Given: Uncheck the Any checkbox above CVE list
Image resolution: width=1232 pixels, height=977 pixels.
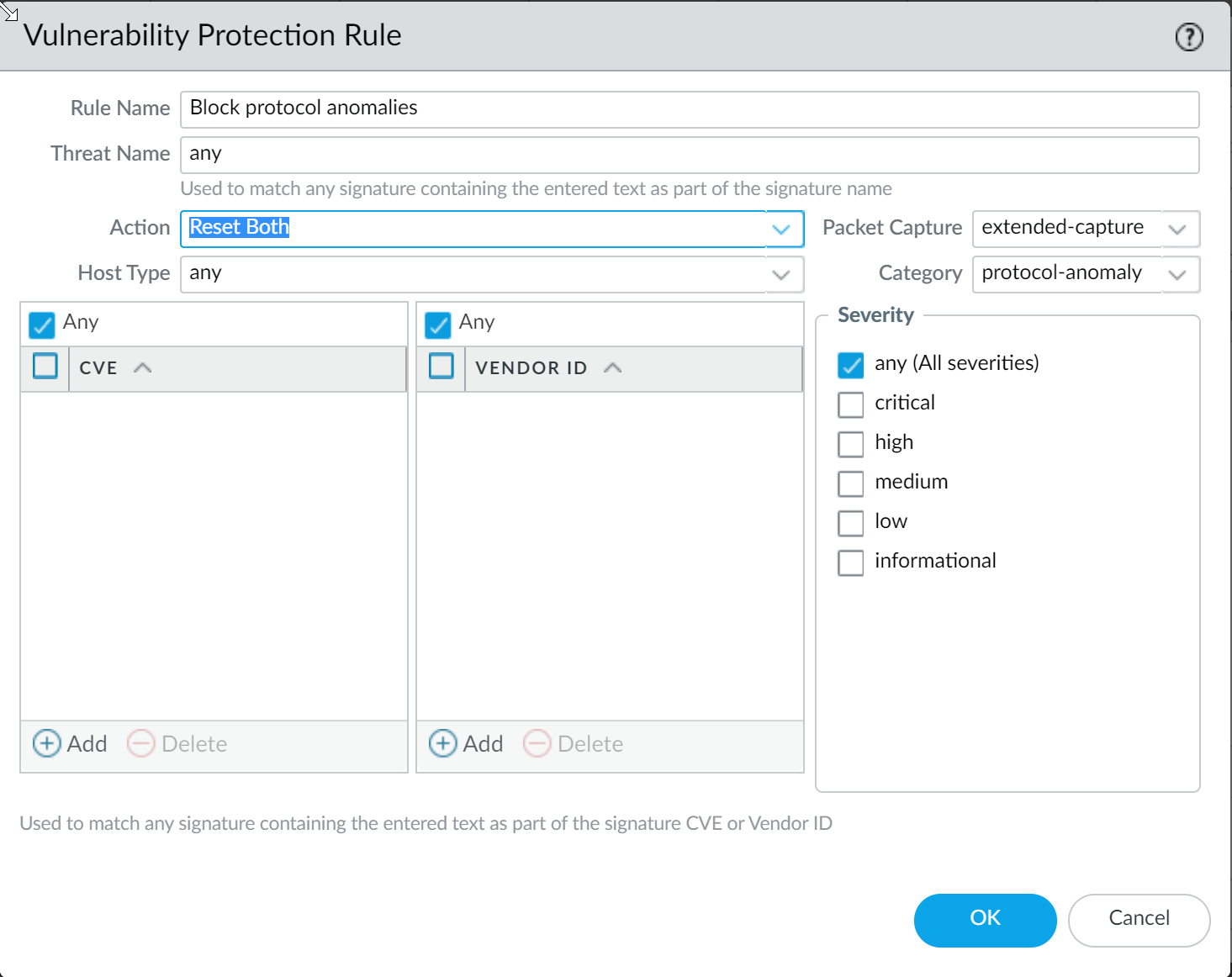Looking at the screenshot, I should point(42,324).
